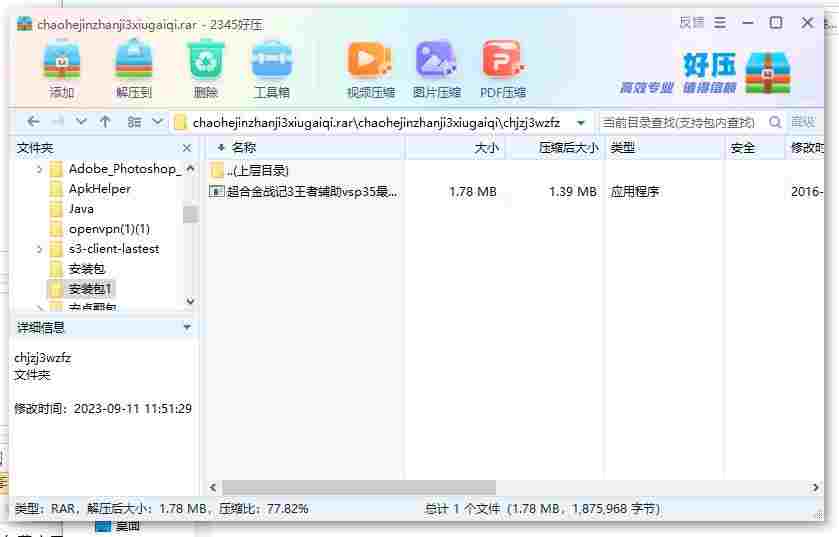The image size is (839, 537).
Task: Click the 高级 advanced search button
Action: click(803, 123)
